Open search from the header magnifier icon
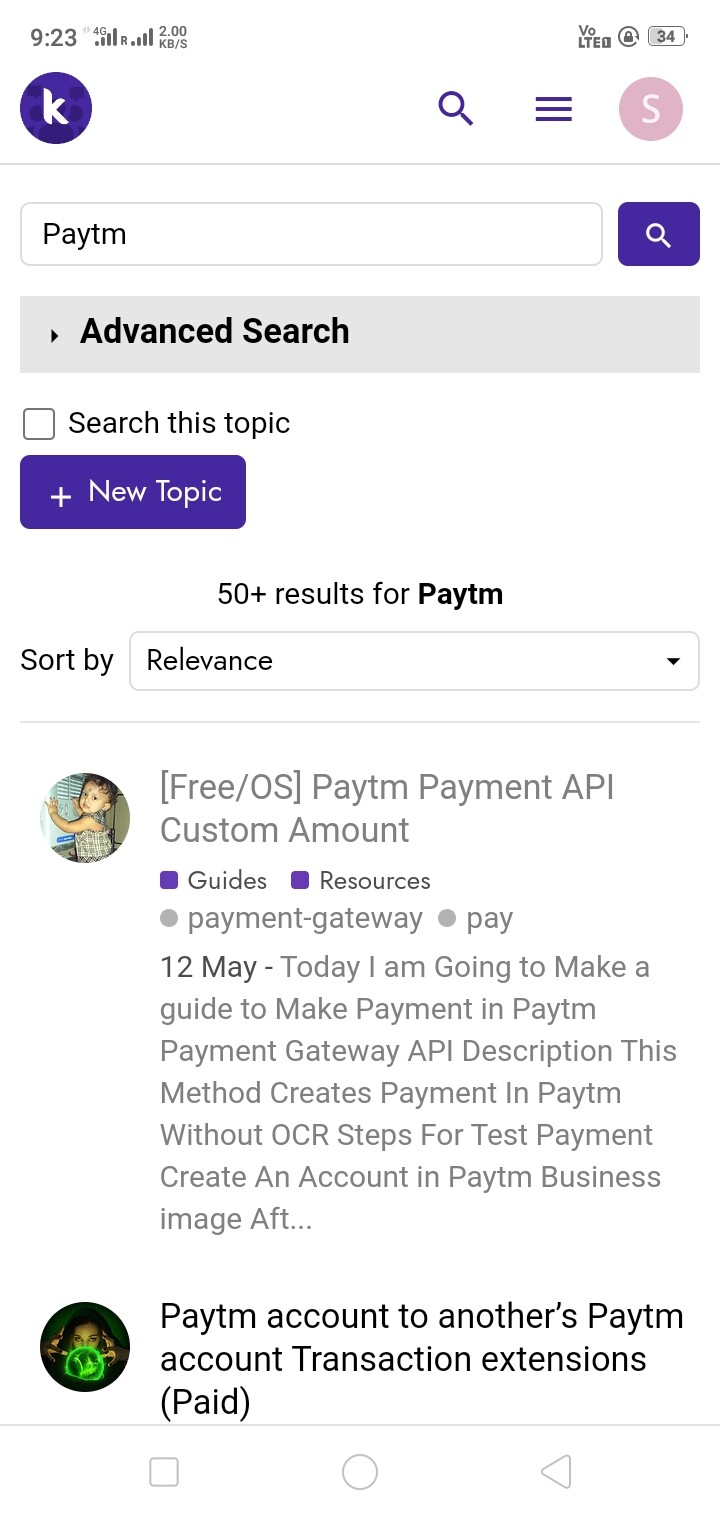Viewport: 720px width, 1520px height. point(456,108)
